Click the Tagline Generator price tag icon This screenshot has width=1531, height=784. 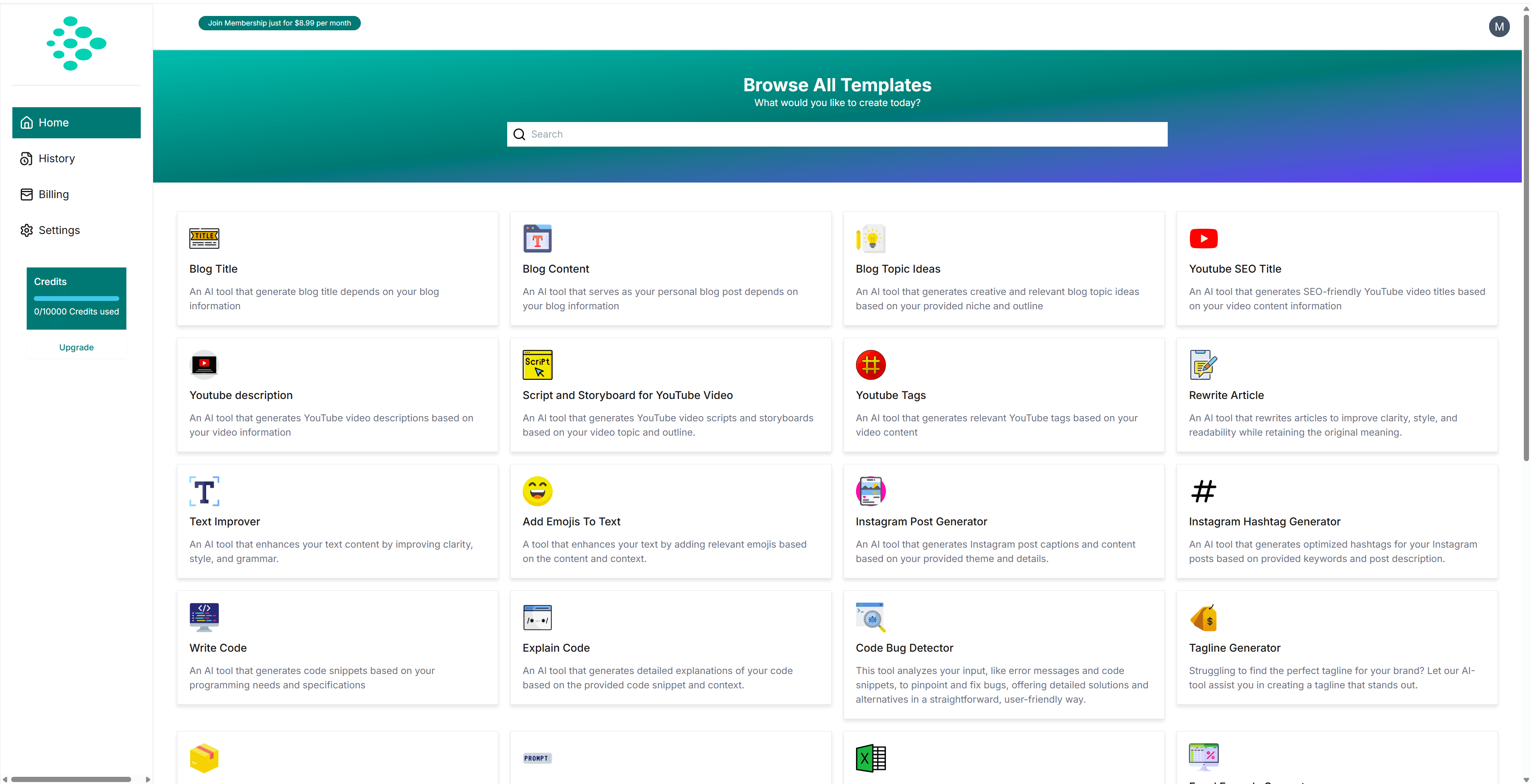[1204, 617]
